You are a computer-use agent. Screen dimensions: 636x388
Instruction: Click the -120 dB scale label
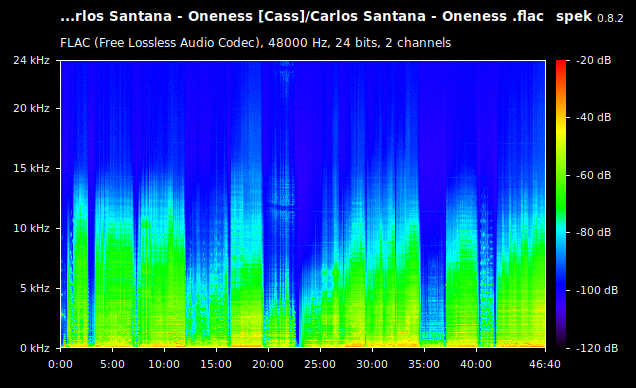click(597, 348)
